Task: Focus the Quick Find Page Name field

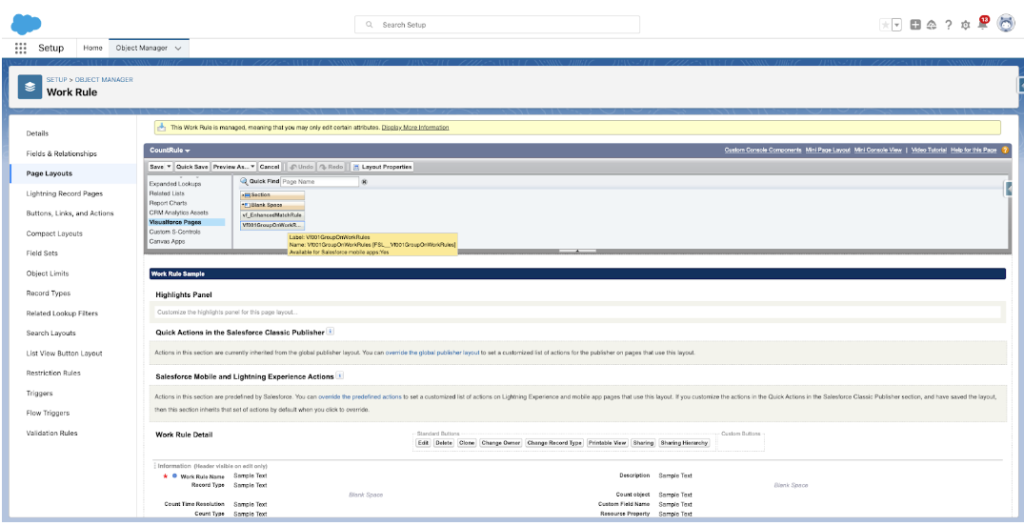Action: tap(319, 182)
